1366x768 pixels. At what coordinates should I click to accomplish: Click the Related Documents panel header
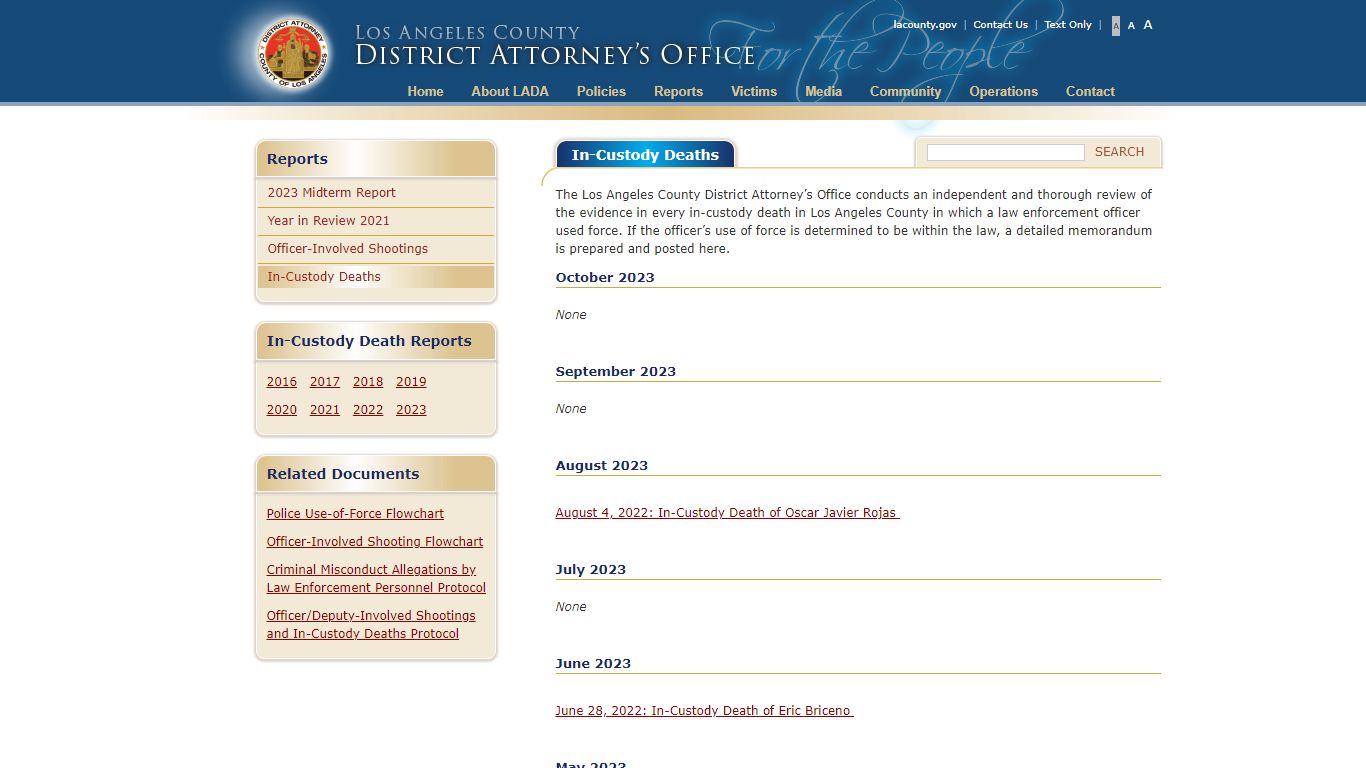coord(376,474)
